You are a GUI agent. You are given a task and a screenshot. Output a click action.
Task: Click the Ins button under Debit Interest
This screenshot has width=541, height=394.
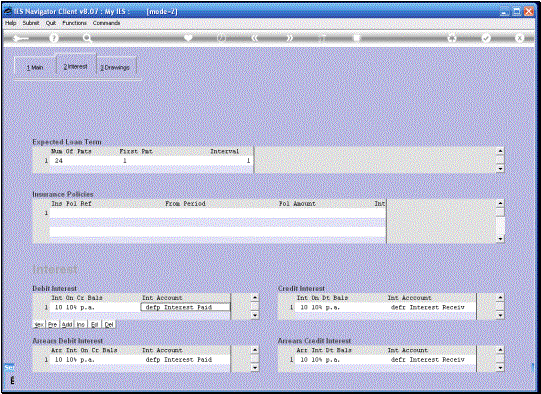tap(81, 324)
